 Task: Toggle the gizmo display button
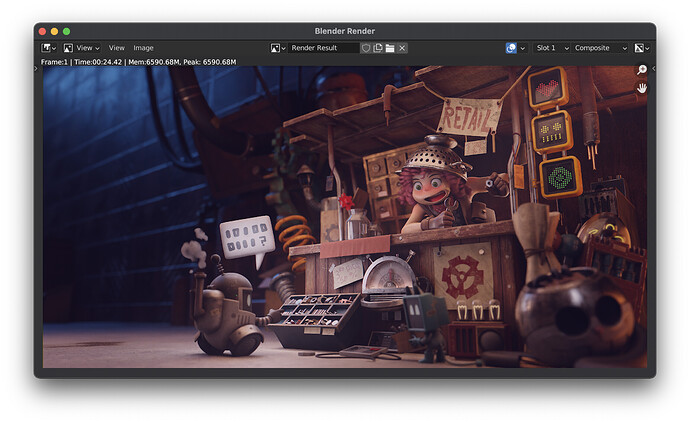click(511, 48)
